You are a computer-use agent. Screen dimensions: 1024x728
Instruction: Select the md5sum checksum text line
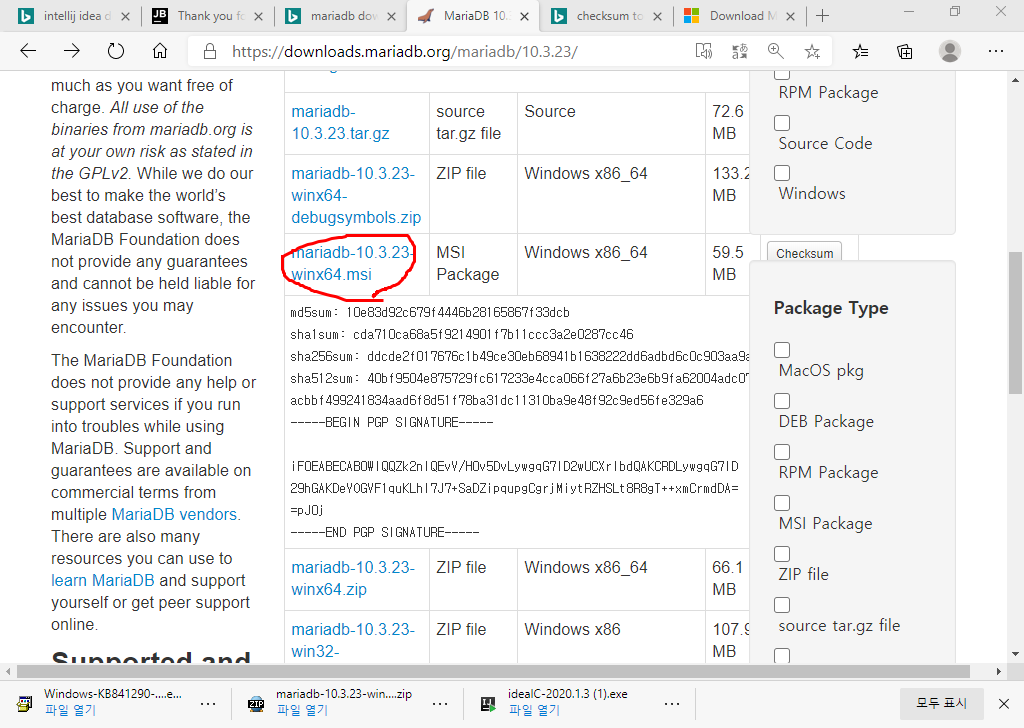[x=430, y=313]
